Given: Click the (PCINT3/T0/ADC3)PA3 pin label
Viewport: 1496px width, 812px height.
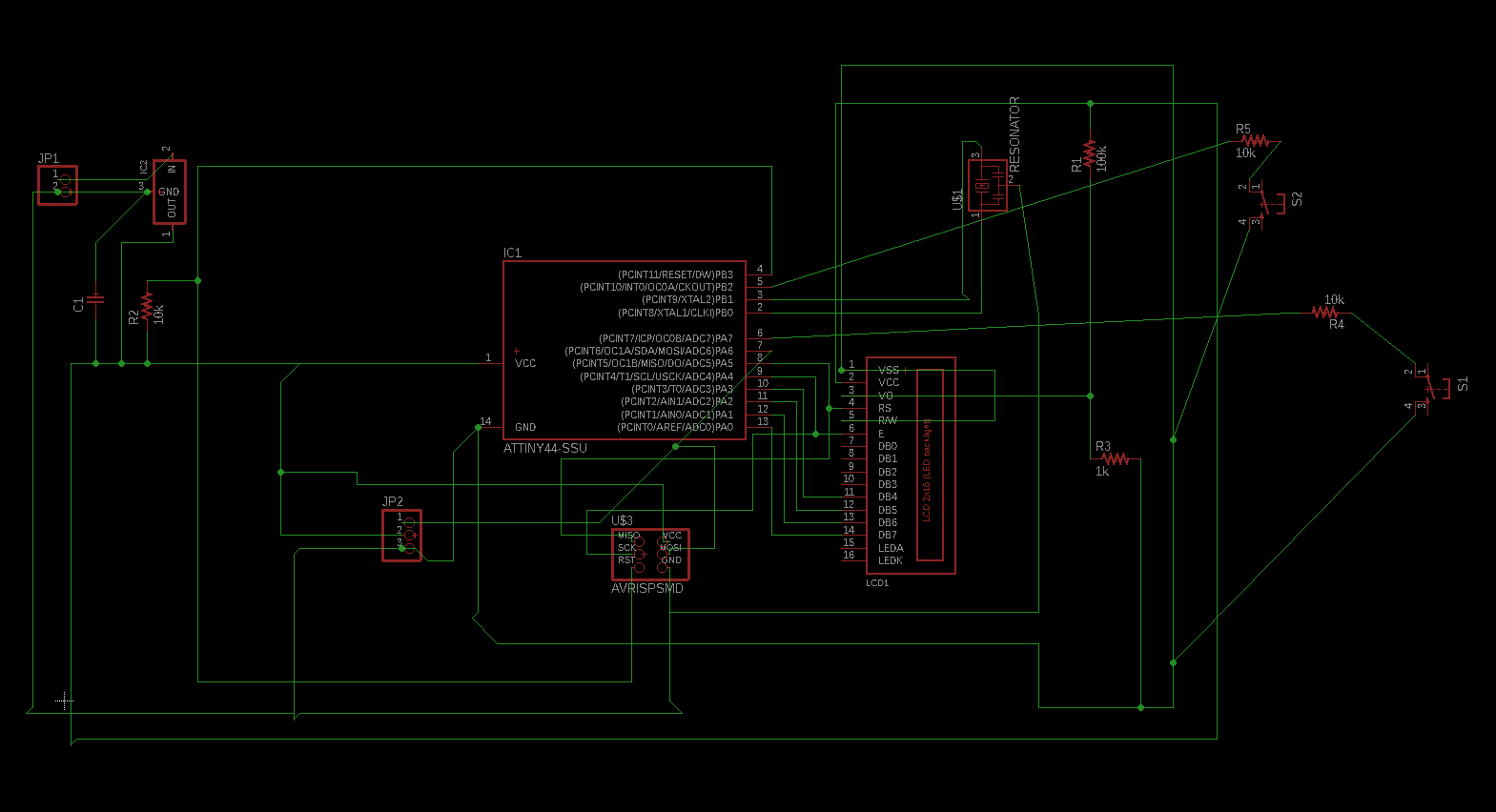Looking at the screenshot, I should click(683, 389).
